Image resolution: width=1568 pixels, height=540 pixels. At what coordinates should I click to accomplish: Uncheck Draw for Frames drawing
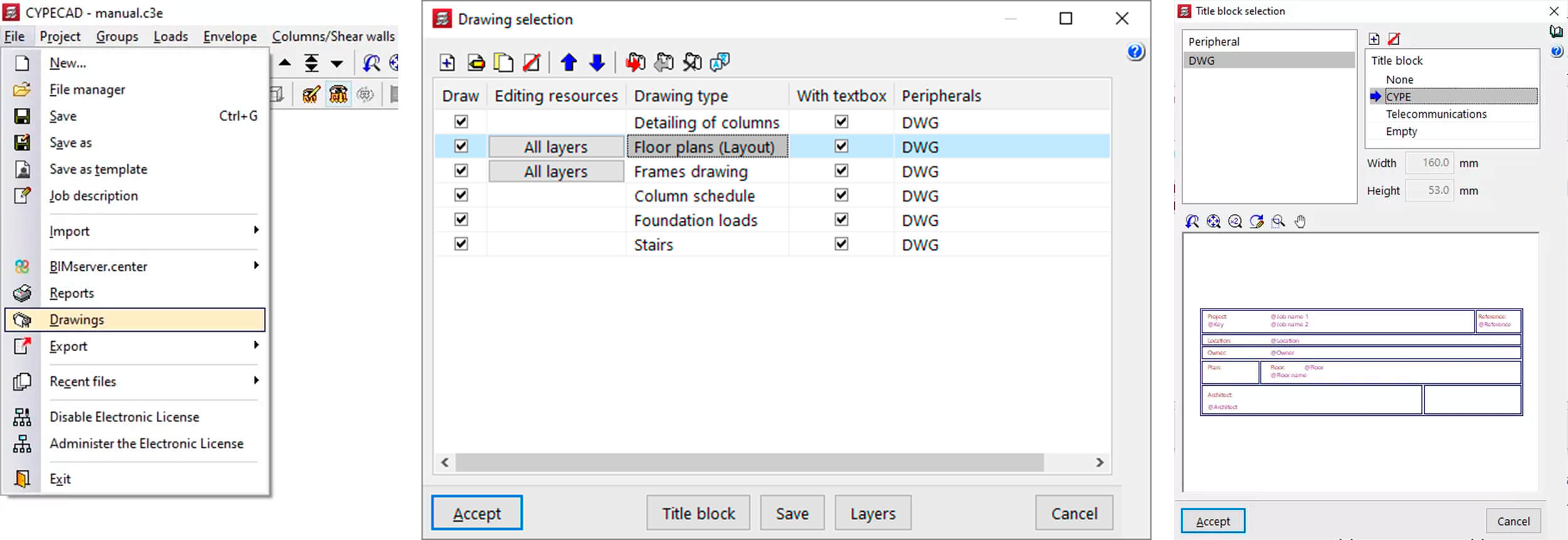click(x=461, y=170)
